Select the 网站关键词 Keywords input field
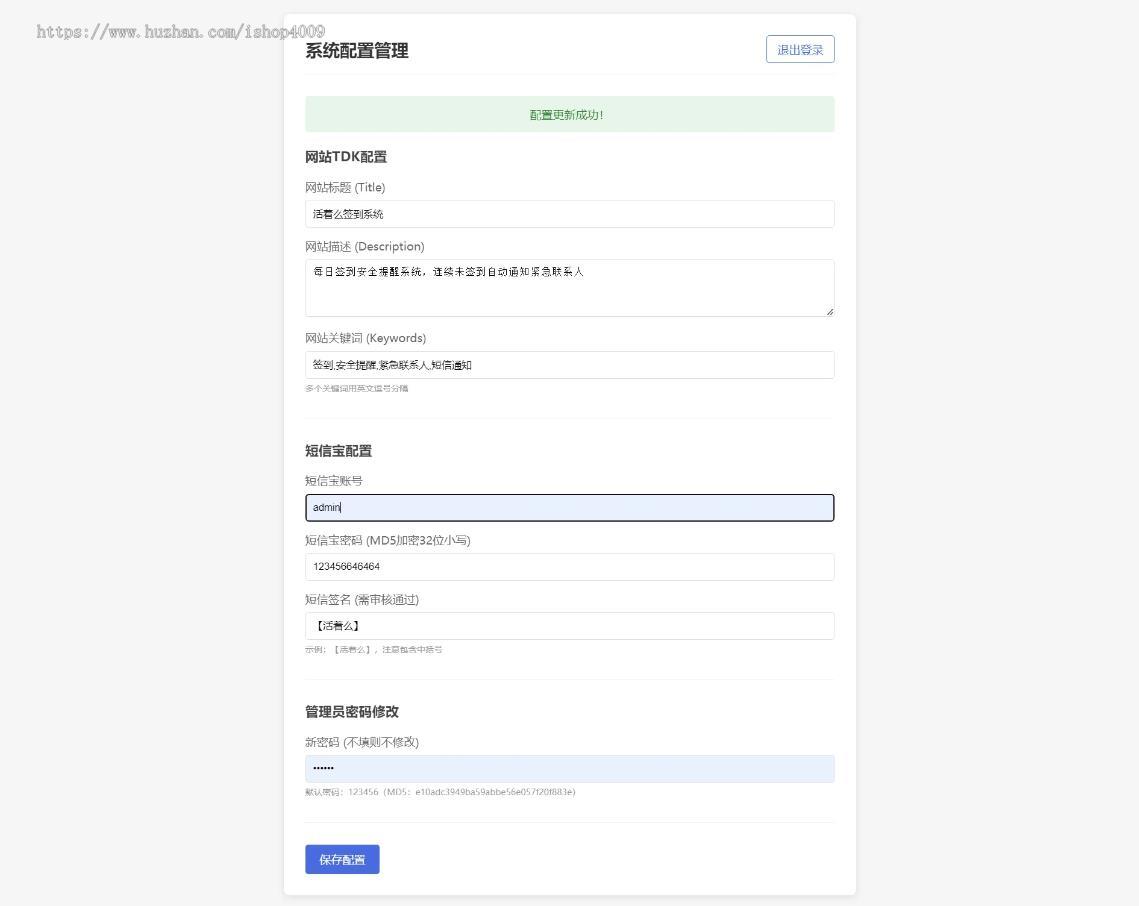 pos(570,365)
